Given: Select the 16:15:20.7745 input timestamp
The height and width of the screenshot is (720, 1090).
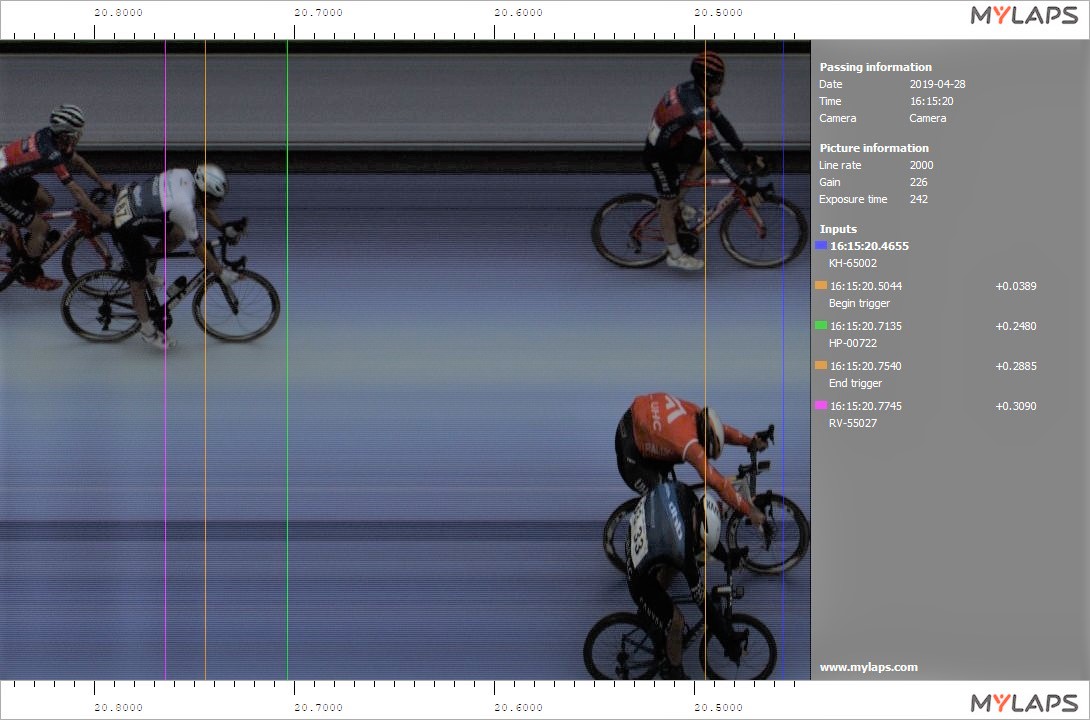Looking at the screenshot, I should 866,405.
